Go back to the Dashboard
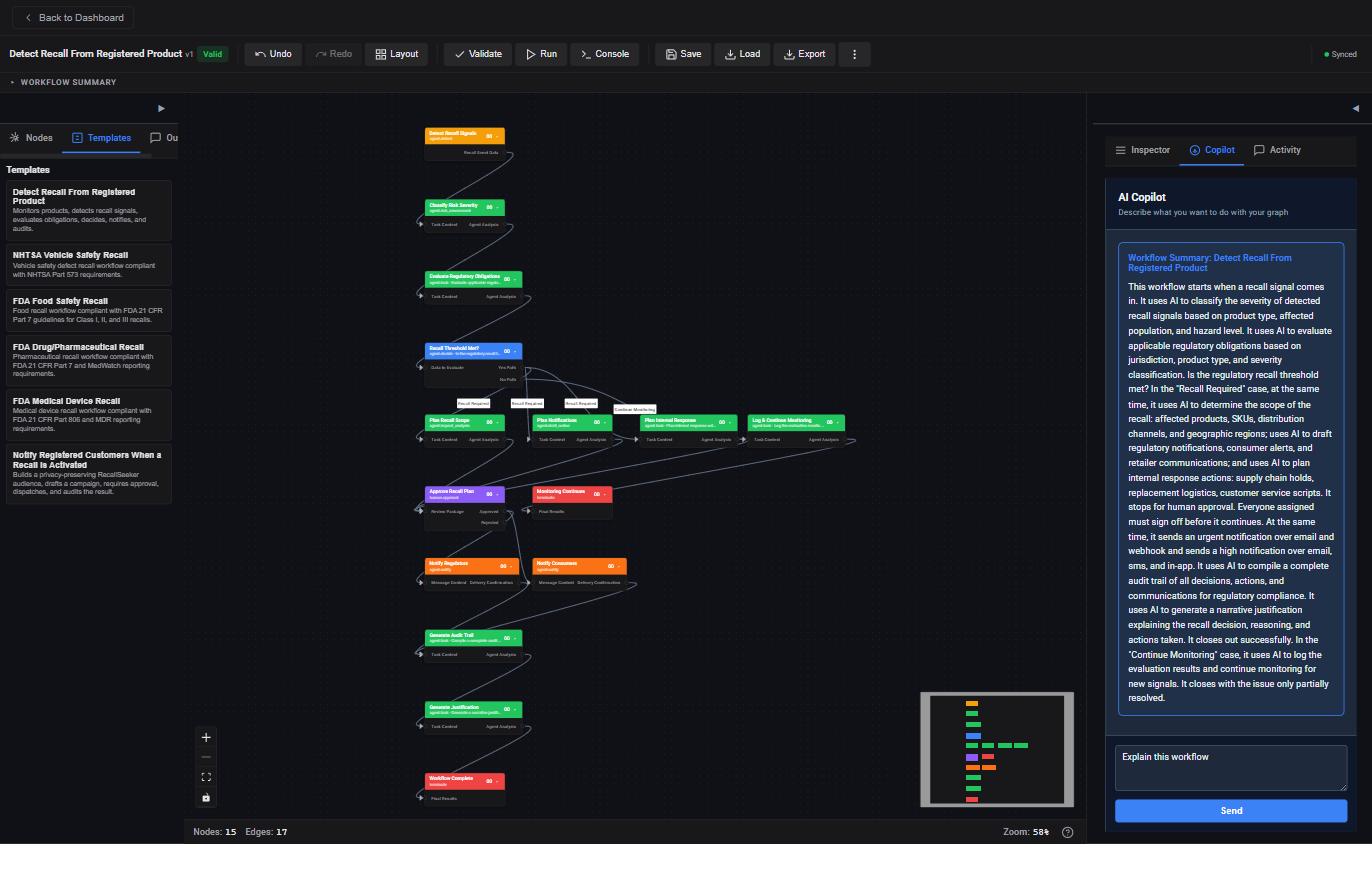This screenshot has width=1372, height=875. tap(73, 18)
